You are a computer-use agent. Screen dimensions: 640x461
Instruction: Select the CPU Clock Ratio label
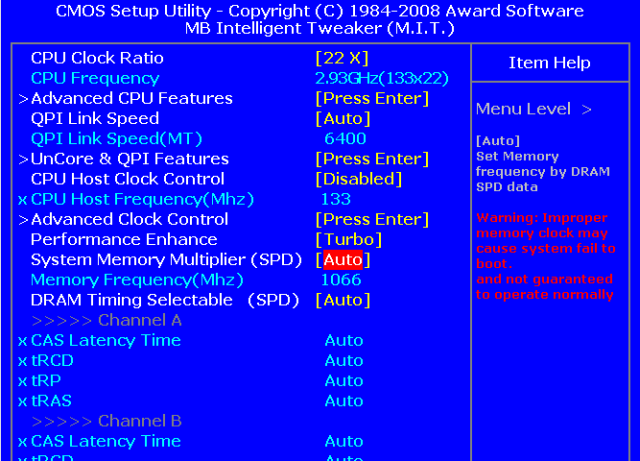pyautogui.click(x=97, y=58)
